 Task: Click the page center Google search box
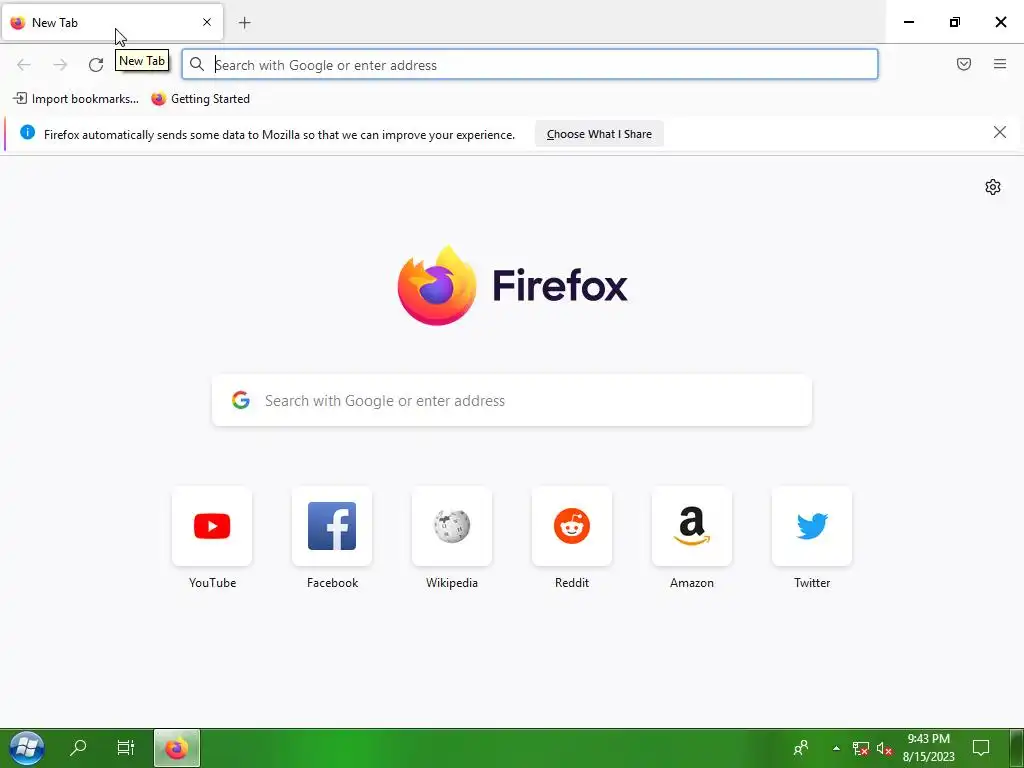512,400
